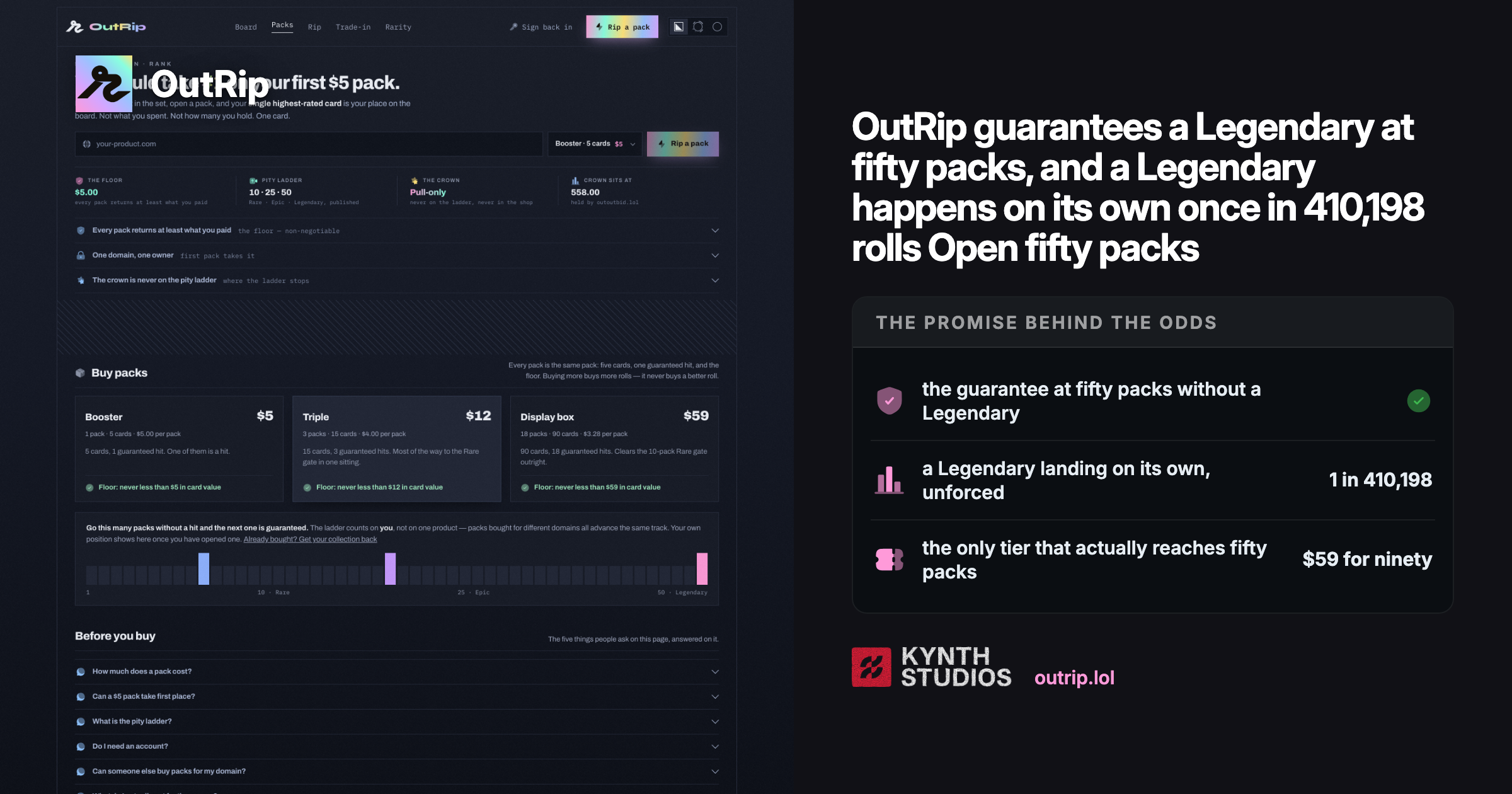The image size is (1512, 794).
Task: Focus the 'your-product.com' domain input field
Action: [x=309, y=144]
